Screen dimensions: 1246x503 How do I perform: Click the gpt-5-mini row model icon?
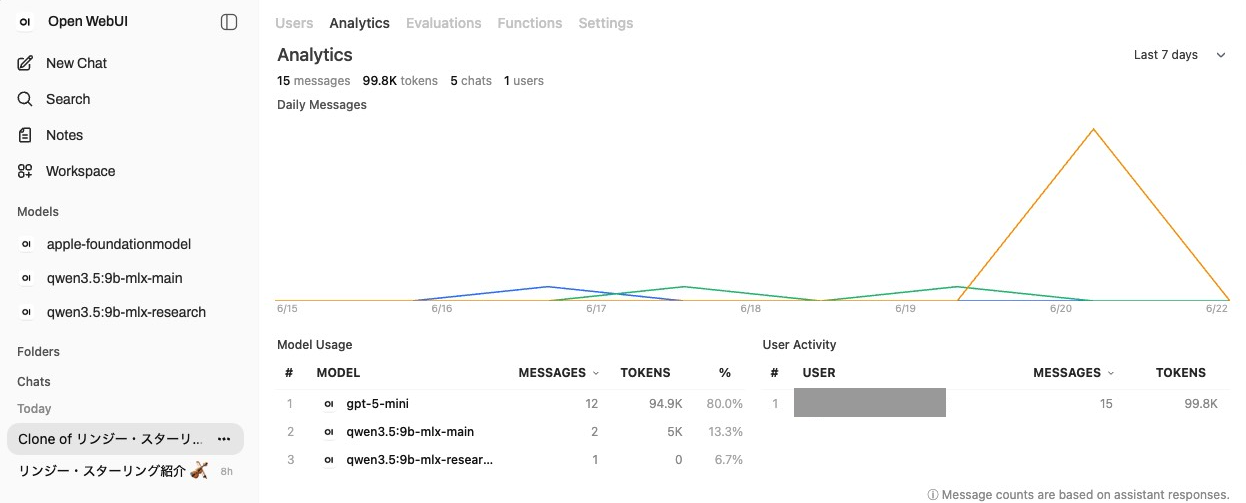click(x=329, y=404)
